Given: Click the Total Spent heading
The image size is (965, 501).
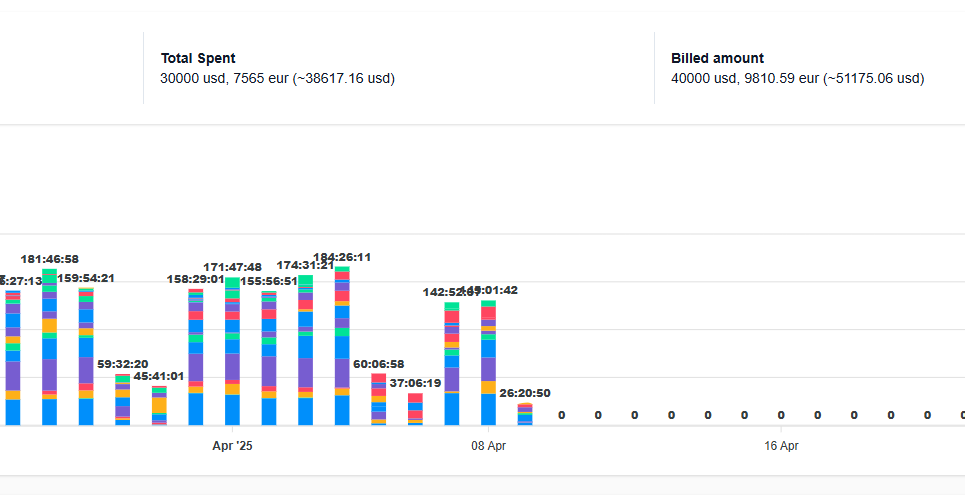Looking at the screenshot, I should (198, 59).
